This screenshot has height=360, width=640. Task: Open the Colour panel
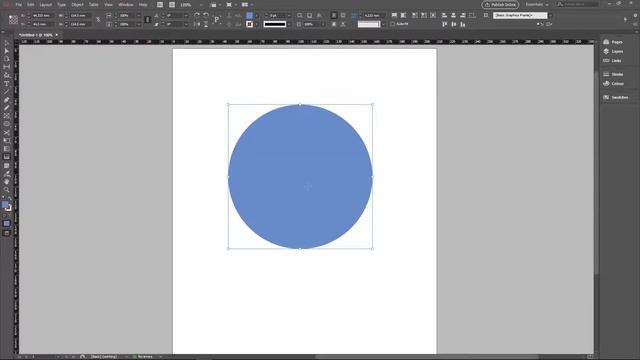point(613,84)
